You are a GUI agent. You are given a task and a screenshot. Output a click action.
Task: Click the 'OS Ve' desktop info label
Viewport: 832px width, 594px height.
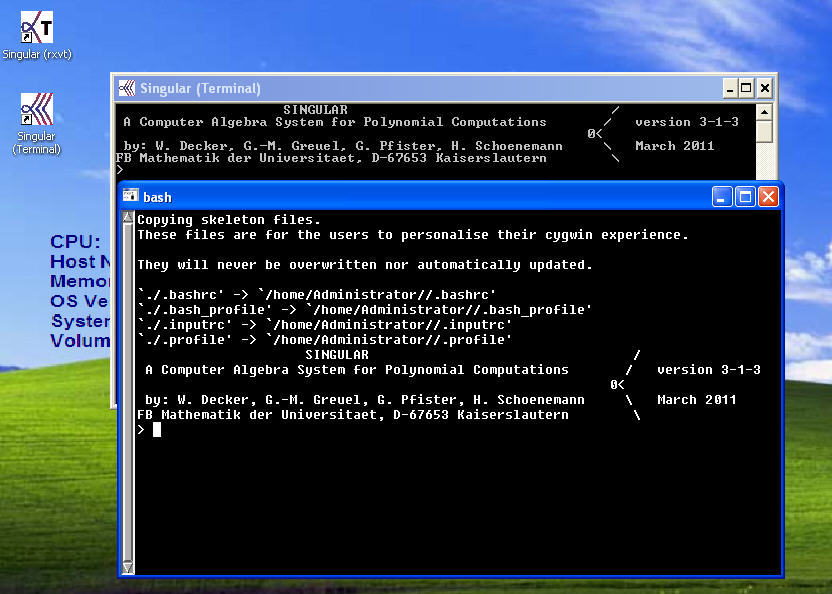pos(79,301)
